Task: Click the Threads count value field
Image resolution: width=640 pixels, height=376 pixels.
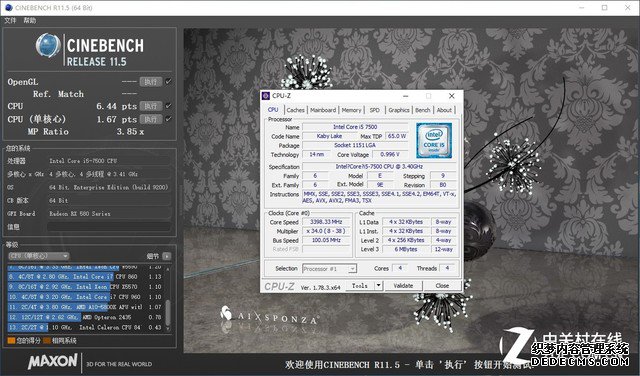Action: click(x=447, y=268)
